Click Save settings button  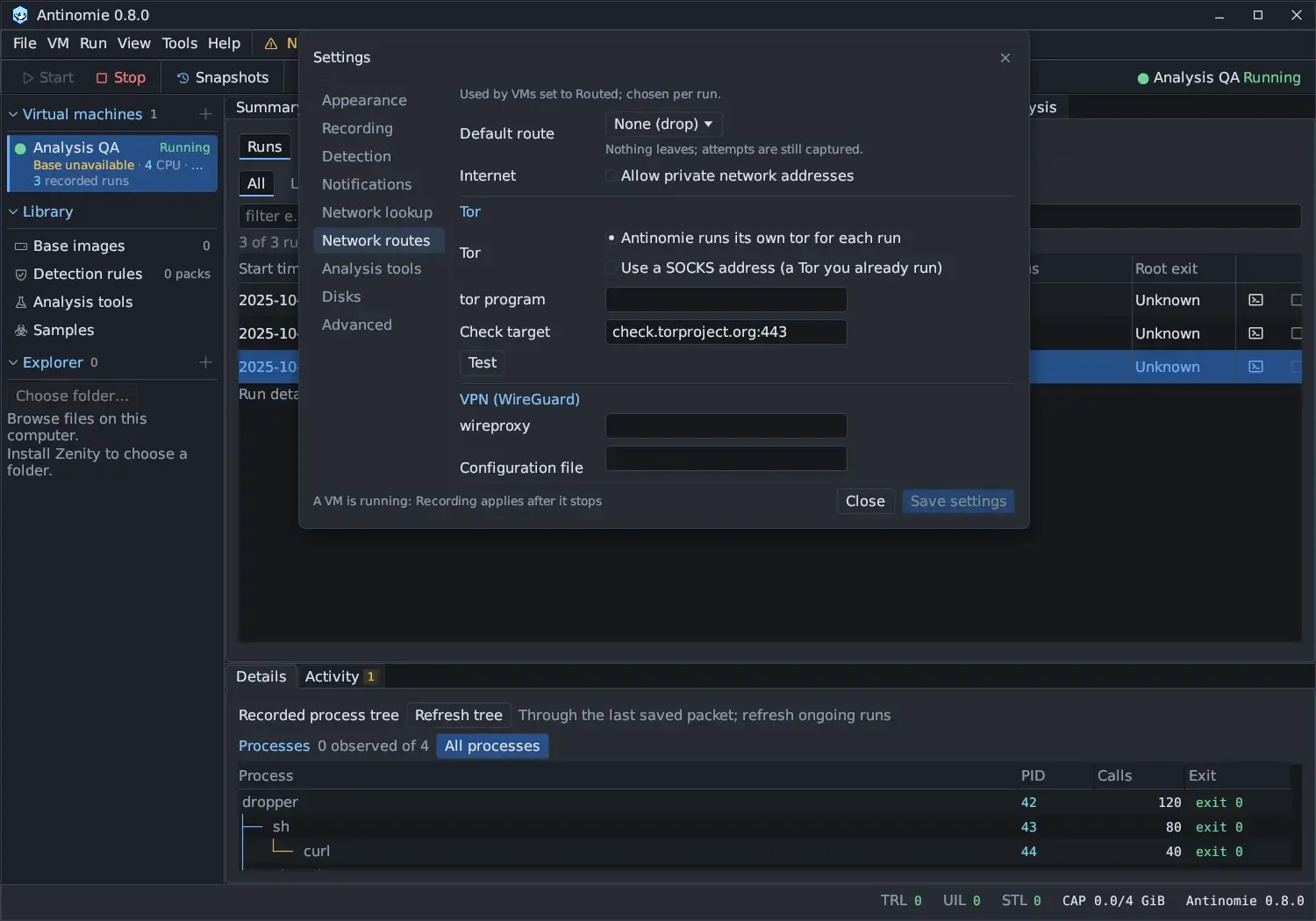tap(958, 501)
